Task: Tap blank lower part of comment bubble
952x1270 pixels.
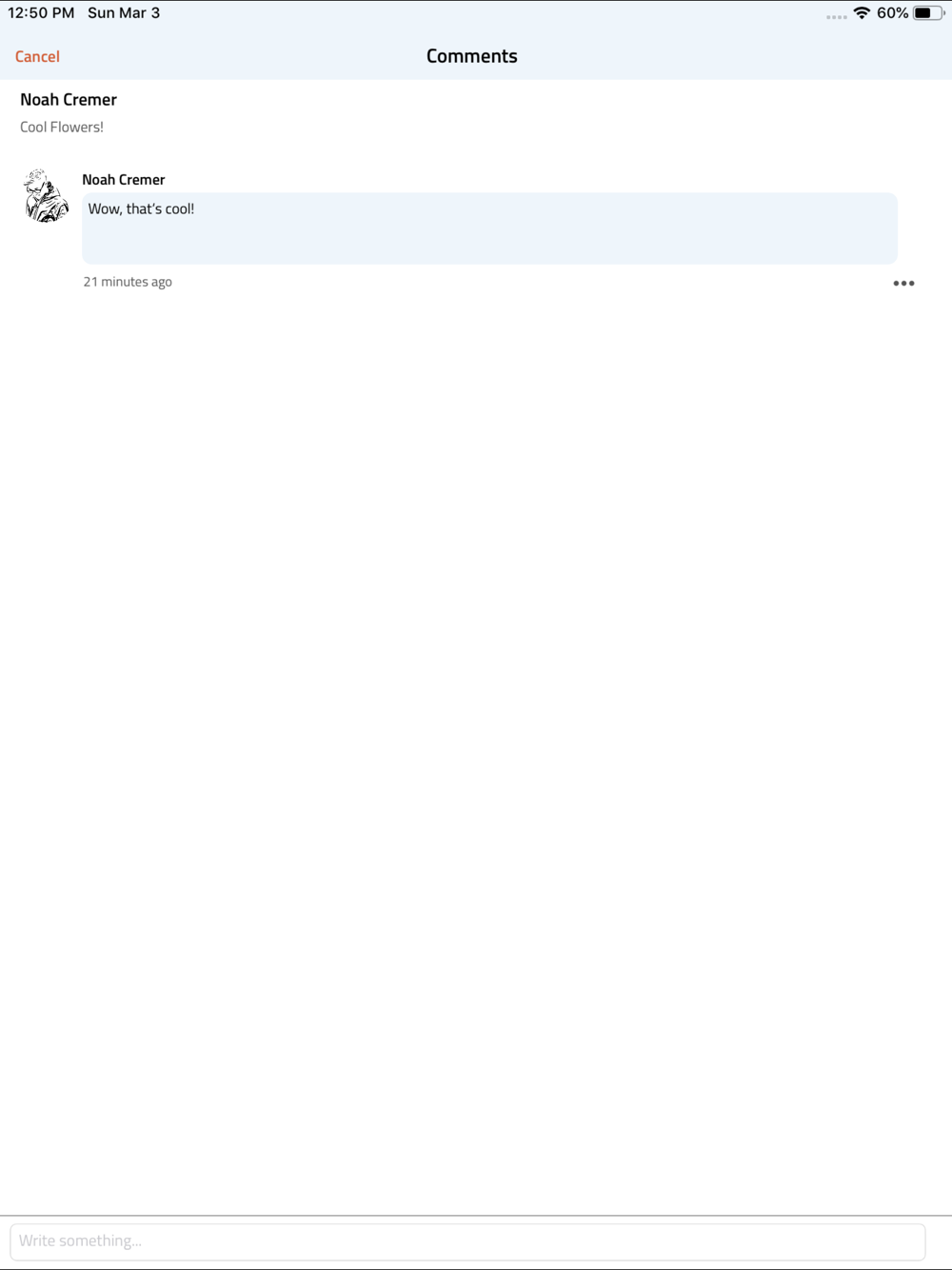Action: tap(489, 243)
